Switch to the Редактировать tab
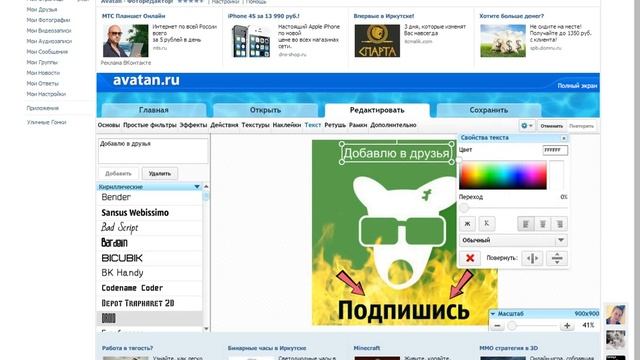 tap(377, 110)
